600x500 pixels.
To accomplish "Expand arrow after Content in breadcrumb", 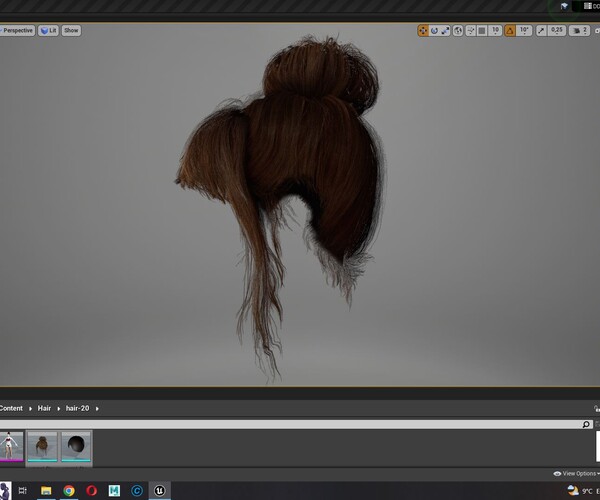I will [30, 409].
